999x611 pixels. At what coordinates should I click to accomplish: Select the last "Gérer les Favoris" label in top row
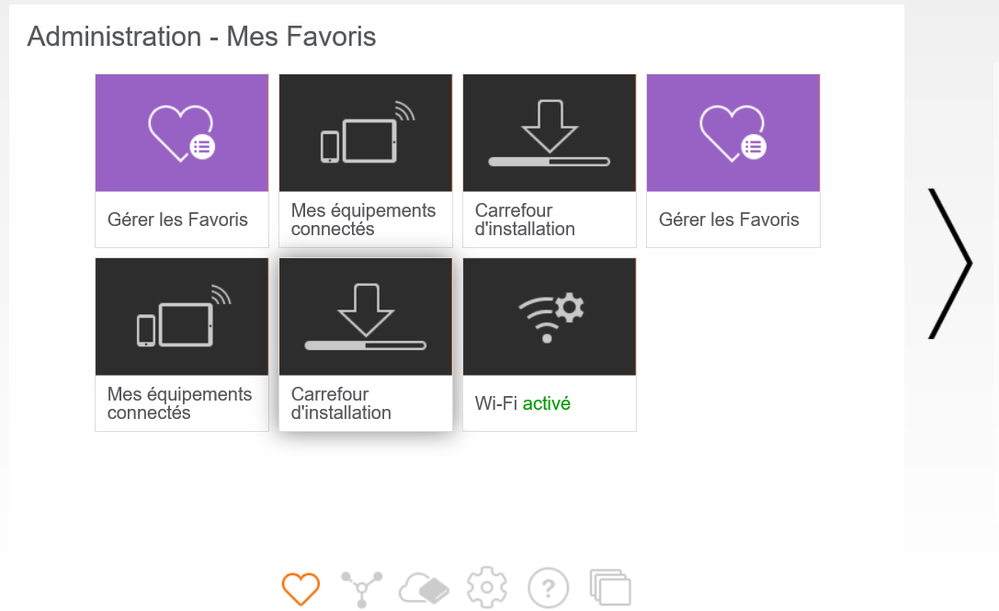[729, 220]
